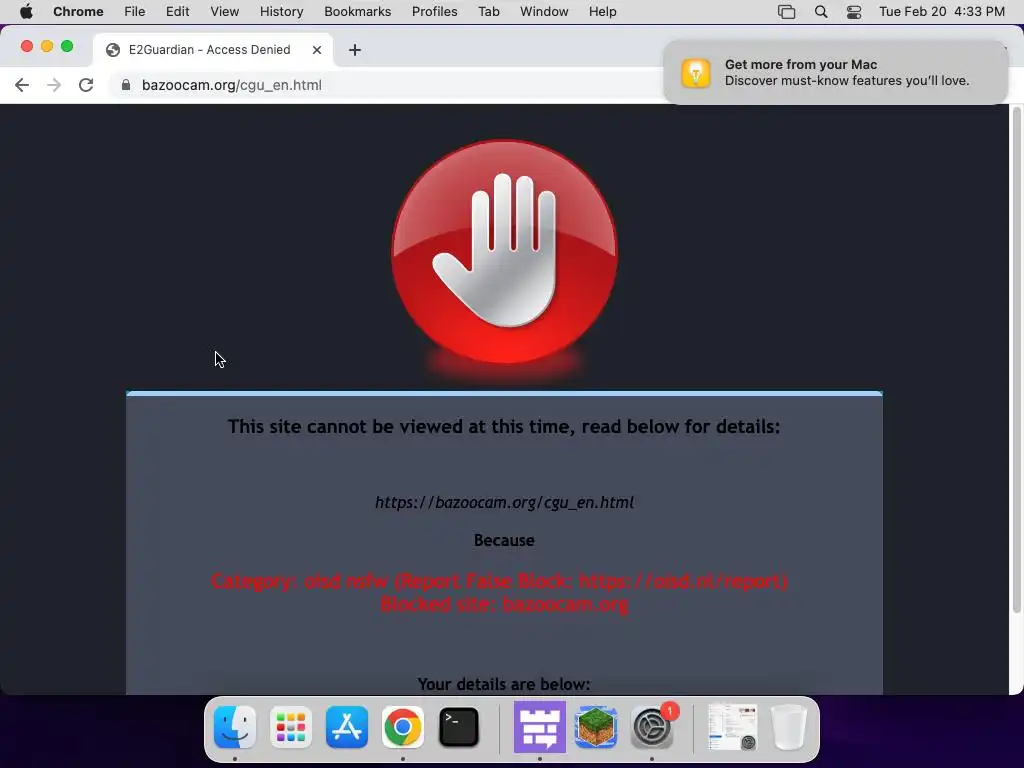Viewport: 1024px width, 768px height.
Task: Click the "Because" label
Action: tap(504, 540)
